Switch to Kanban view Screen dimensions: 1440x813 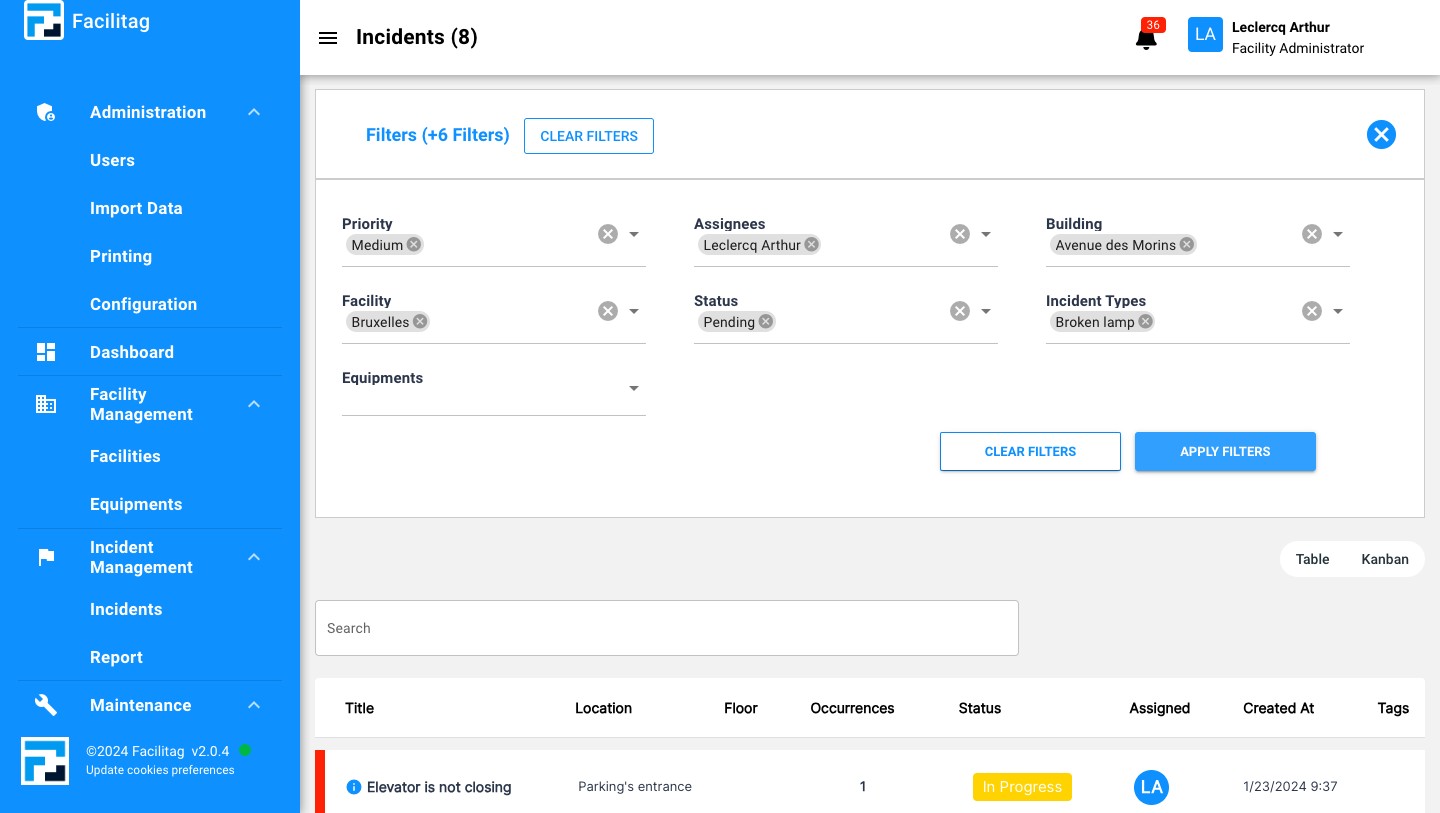[x=1384, y=559]
